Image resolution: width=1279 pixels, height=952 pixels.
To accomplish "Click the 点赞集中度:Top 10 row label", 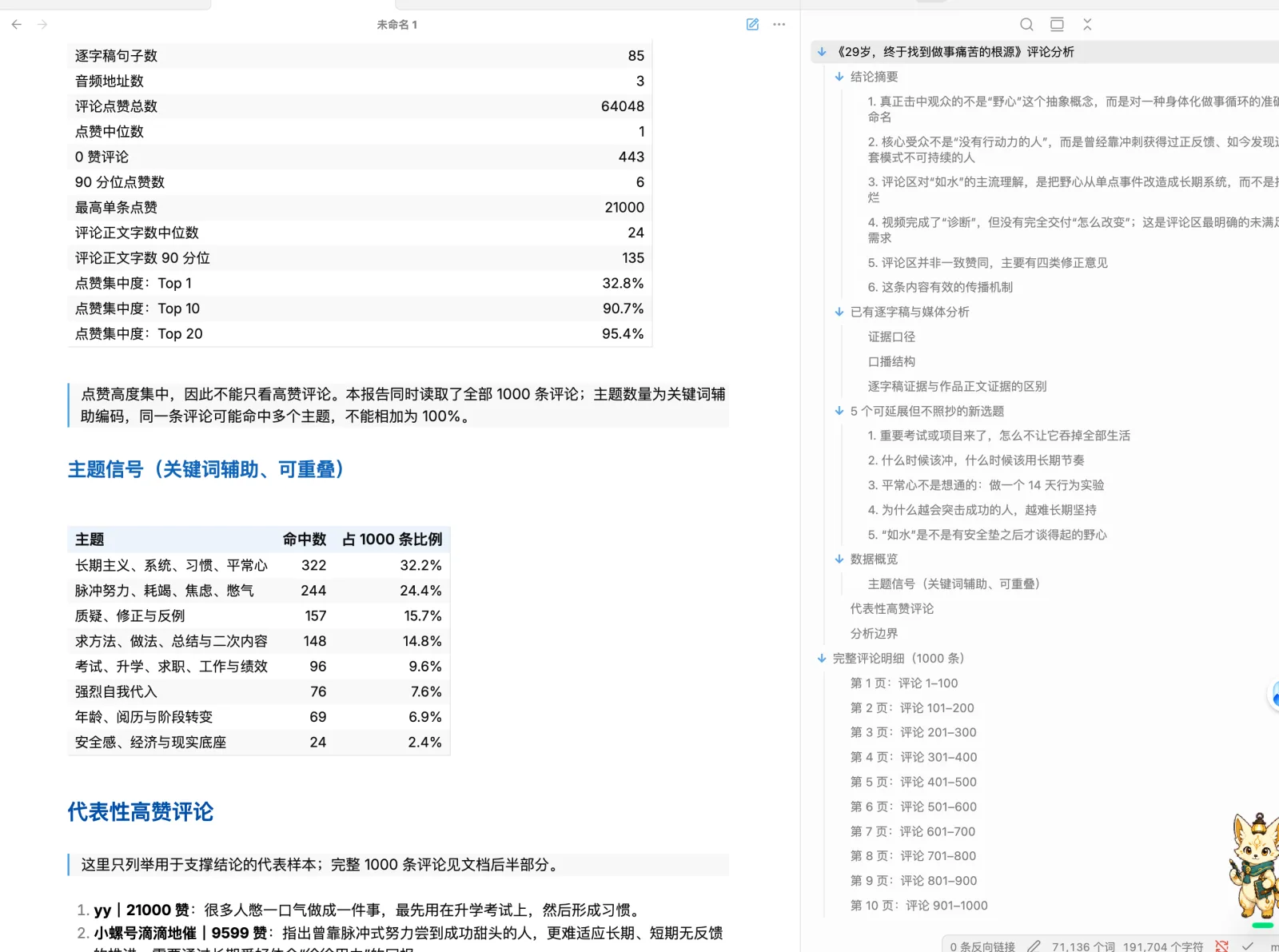I will pos(137,309).
